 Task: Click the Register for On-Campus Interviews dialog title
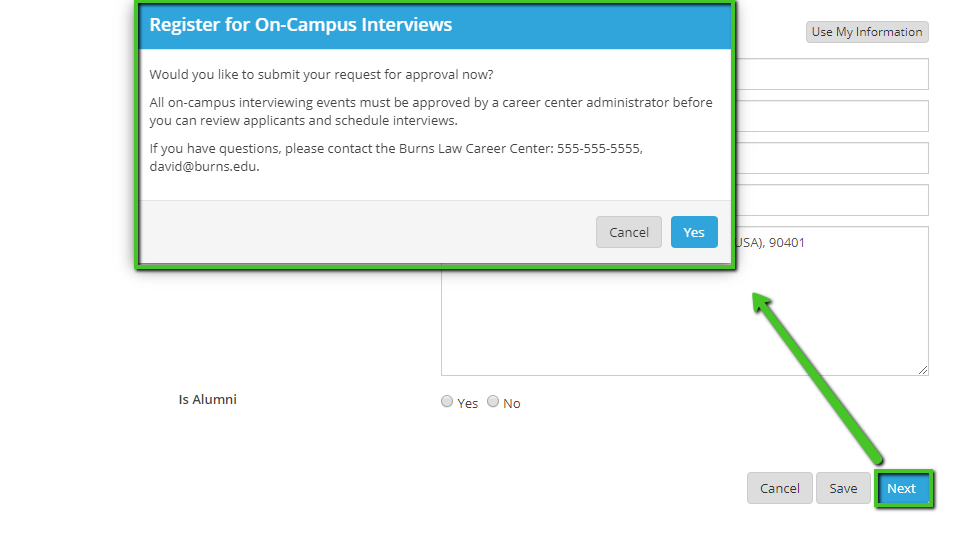301,25
